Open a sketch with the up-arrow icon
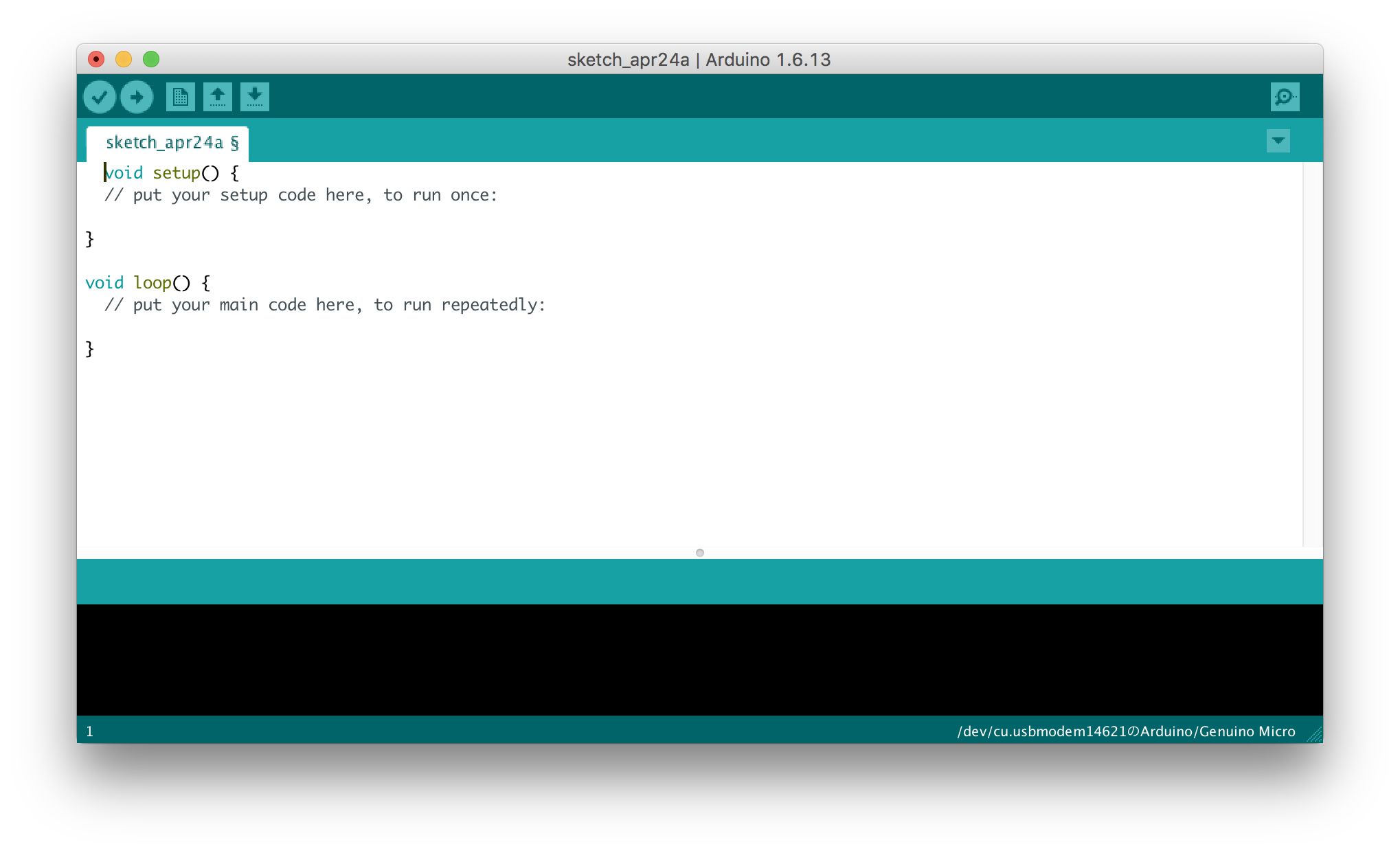Screen dimensions: 1400x853 [217, 97]
